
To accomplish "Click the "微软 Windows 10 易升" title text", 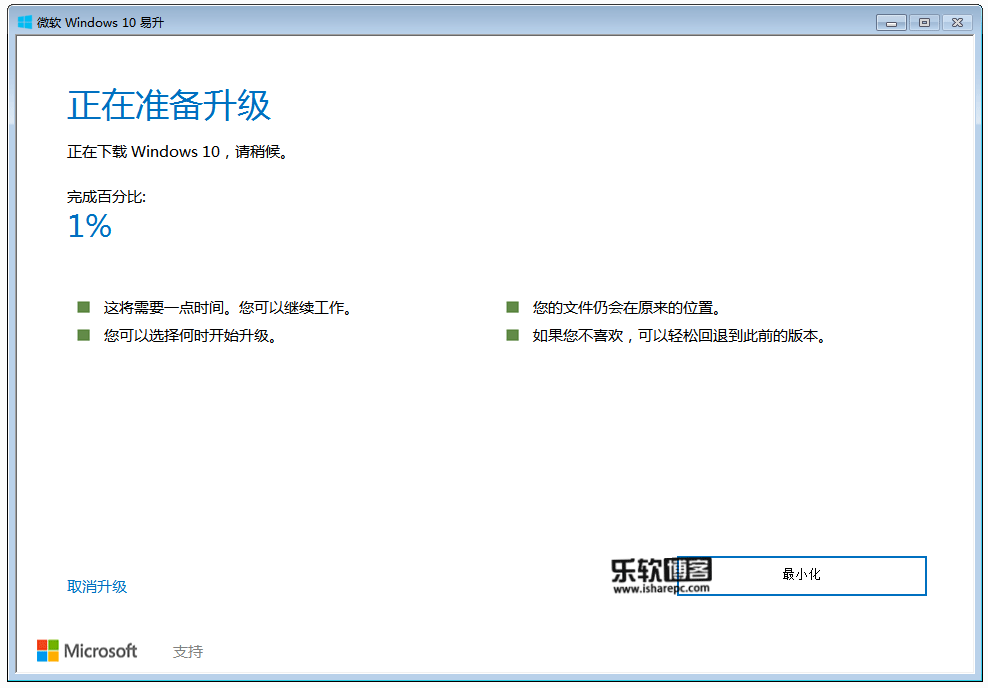I will tap(100, 22).
